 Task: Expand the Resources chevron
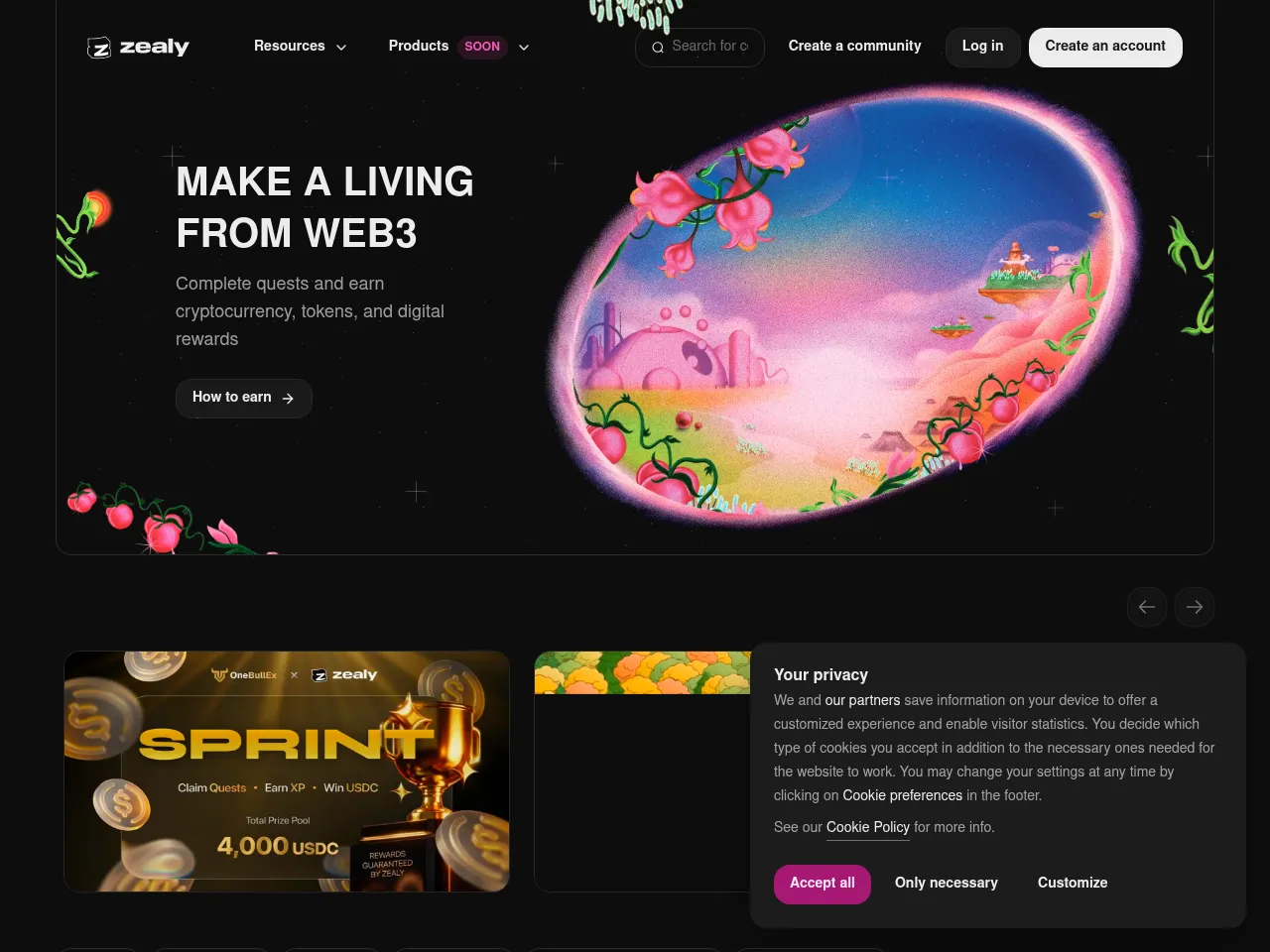coord(341,47)
